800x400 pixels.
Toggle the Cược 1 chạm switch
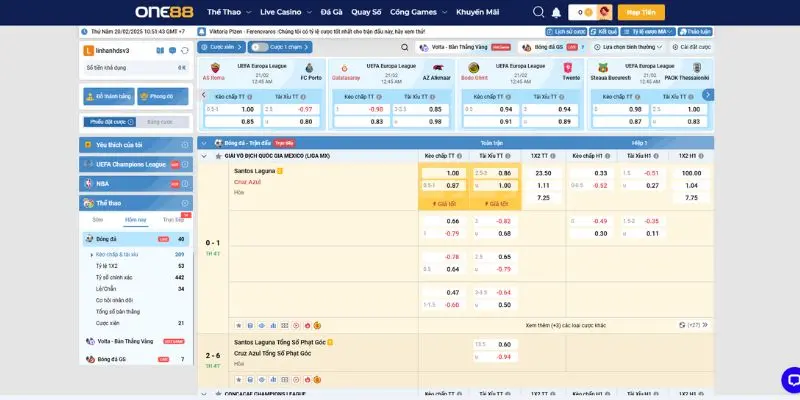[260, 47]
